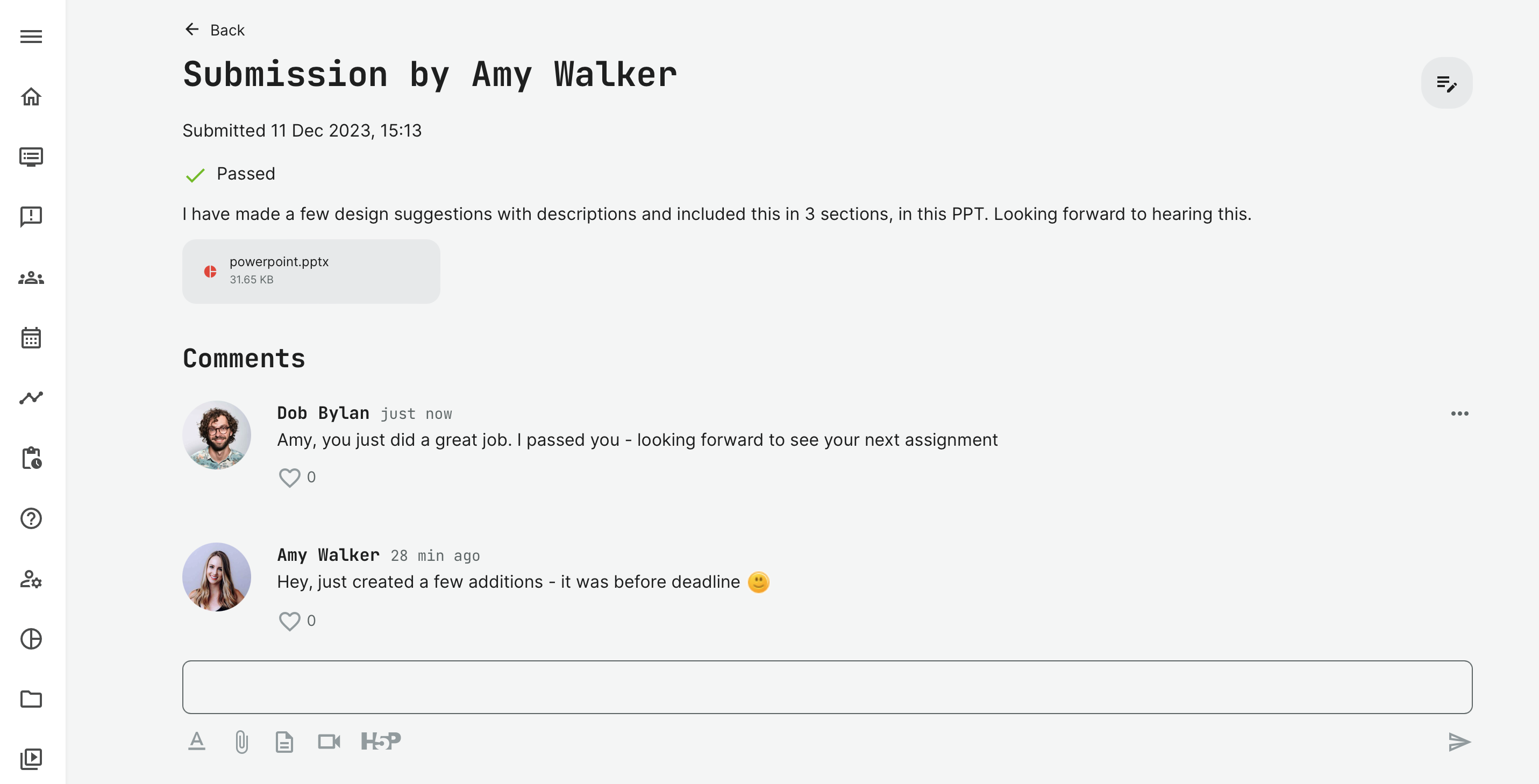The height and width of the screenshot is (784, 1539).
Task: Like Amy Walker's comment with heart
Action: (x=290, y=621)
